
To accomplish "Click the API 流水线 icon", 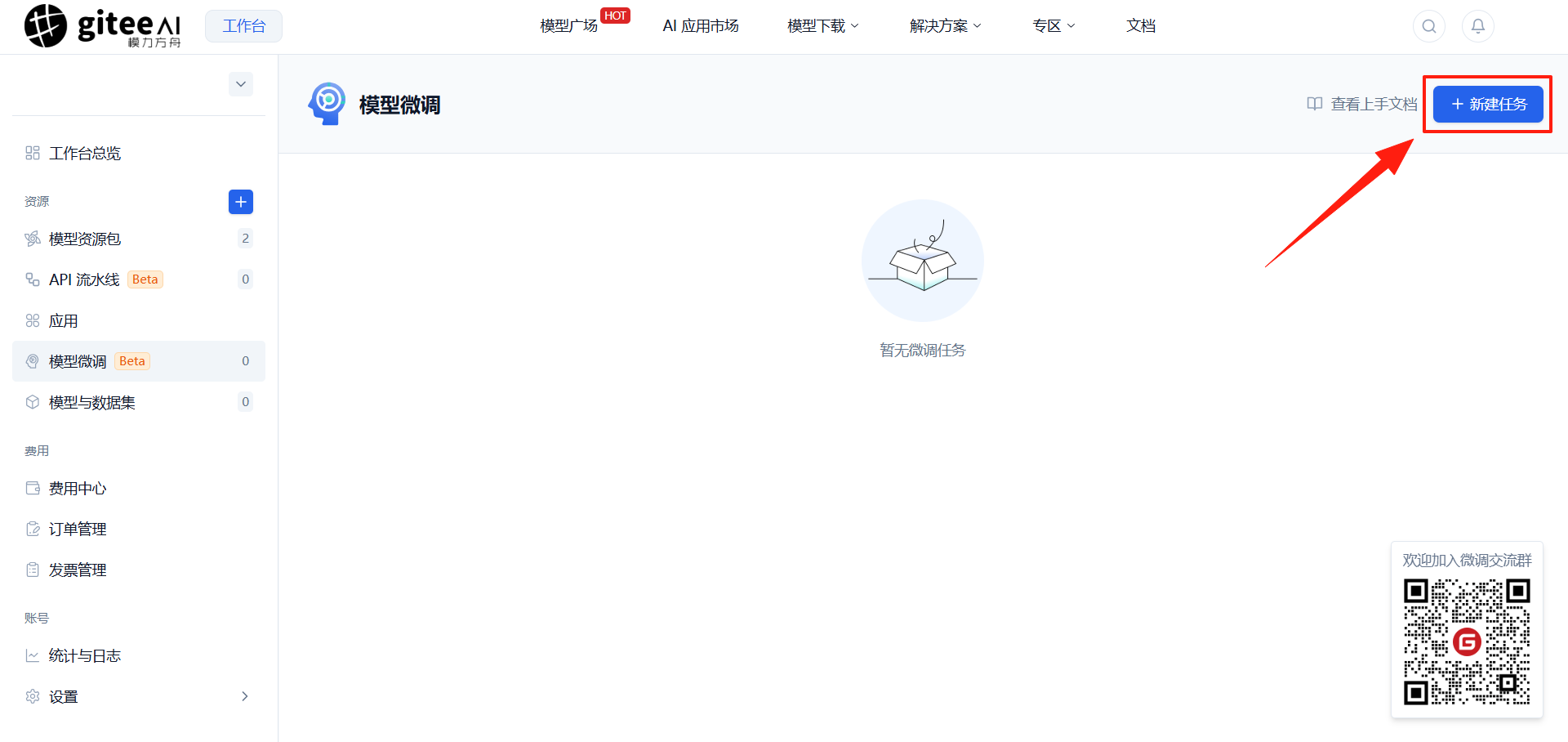I will pos(33,279).
